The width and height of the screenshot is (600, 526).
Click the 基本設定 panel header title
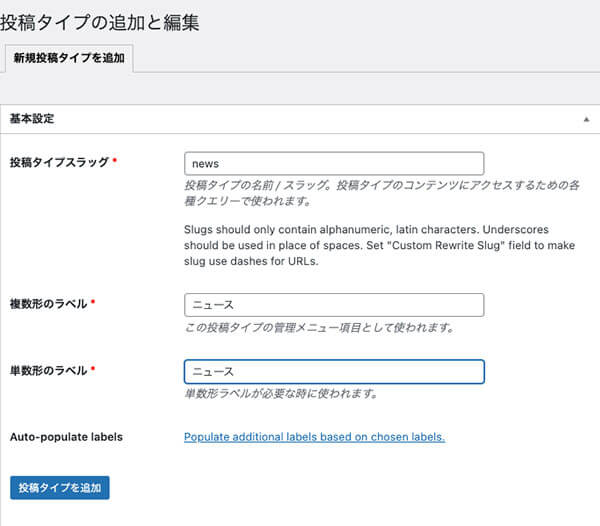pos(32,119)
